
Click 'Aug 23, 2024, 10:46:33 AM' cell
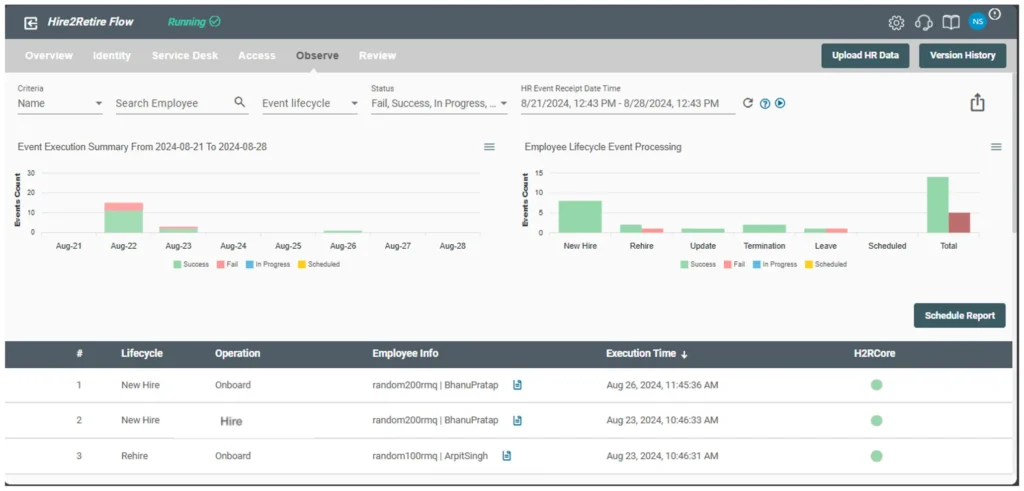pyautogui.click(x=662, y=420)
